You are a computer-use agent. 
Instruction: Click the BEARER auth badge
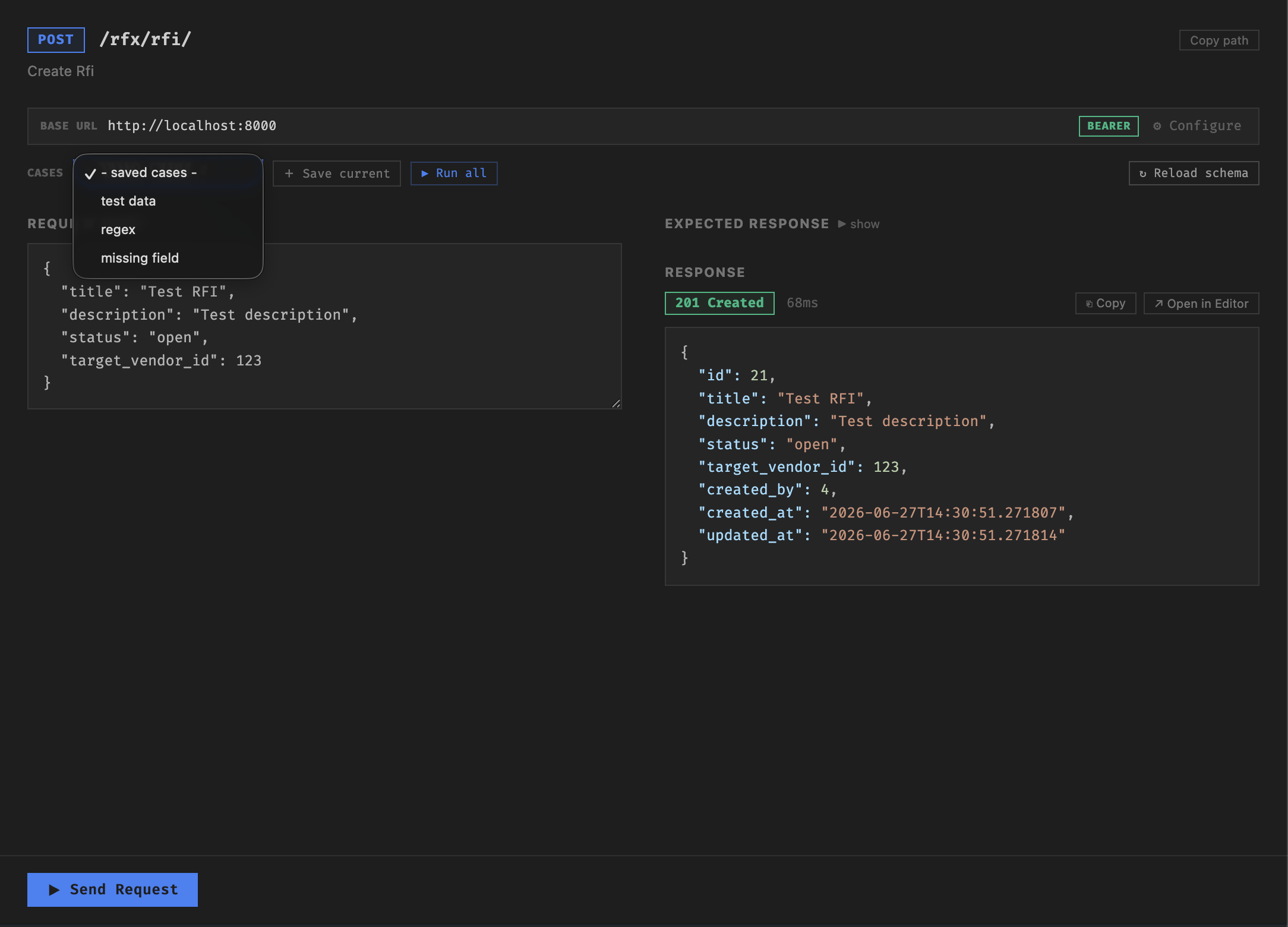coord(1109,126)
